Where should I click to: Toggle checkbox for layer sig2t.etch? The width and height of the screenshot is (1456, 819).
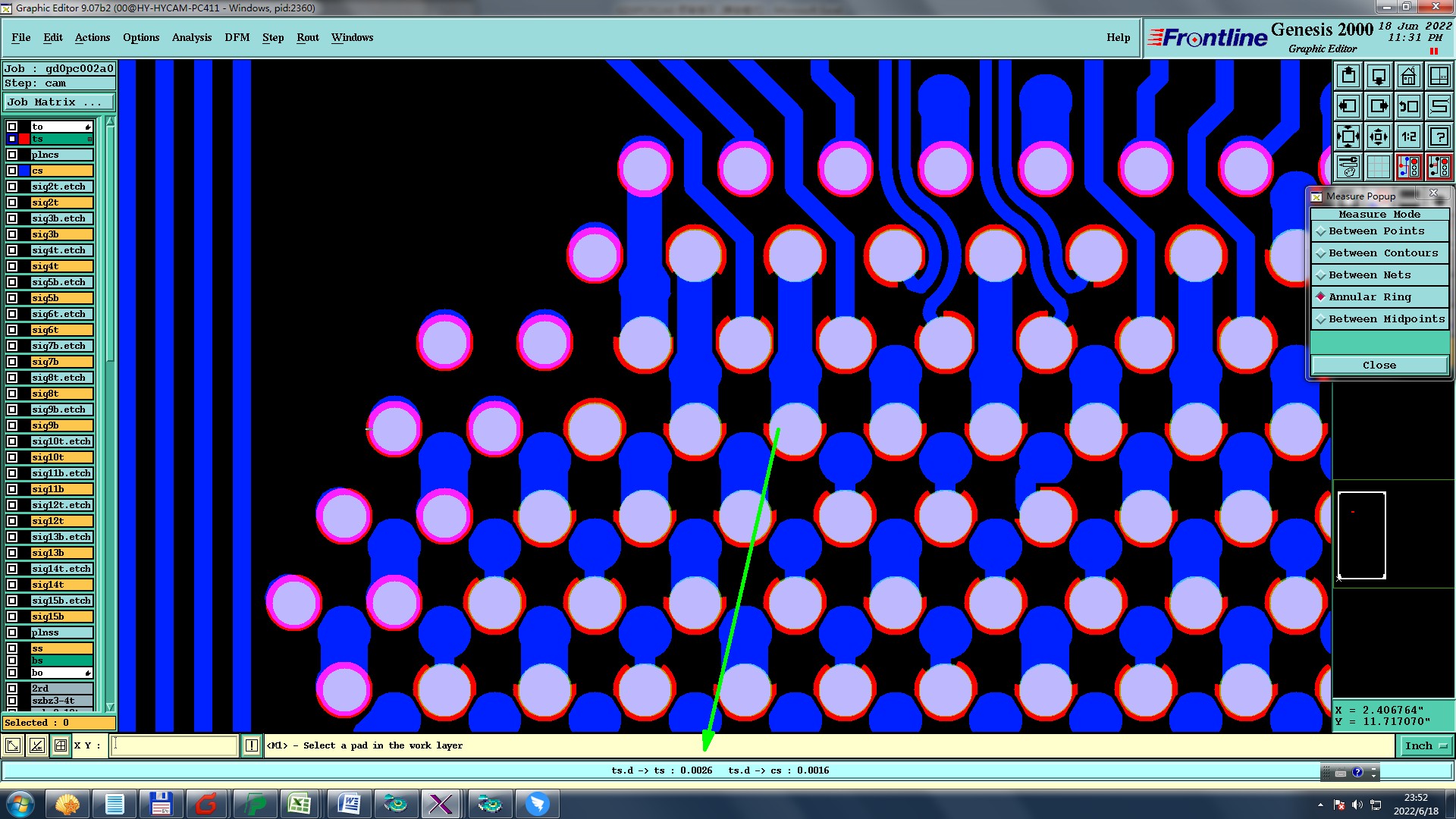click(x=12, y=187)
